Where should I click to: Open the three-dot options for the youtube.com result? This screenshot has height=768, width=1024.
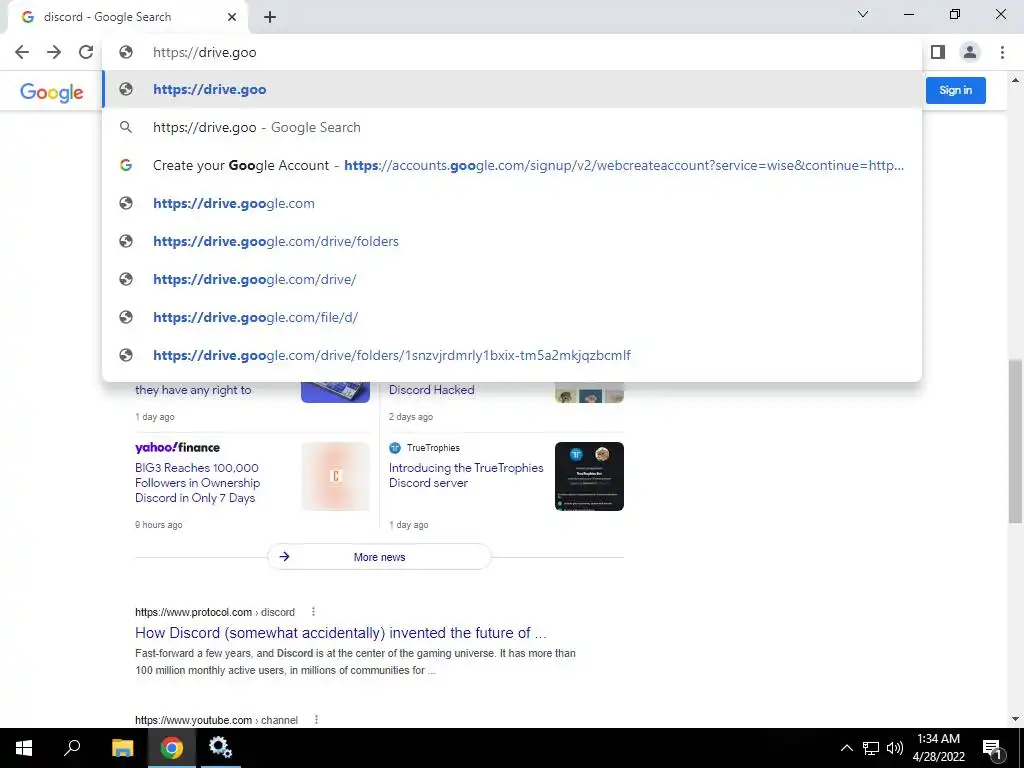pyautogui.click(x=316, y=720)
